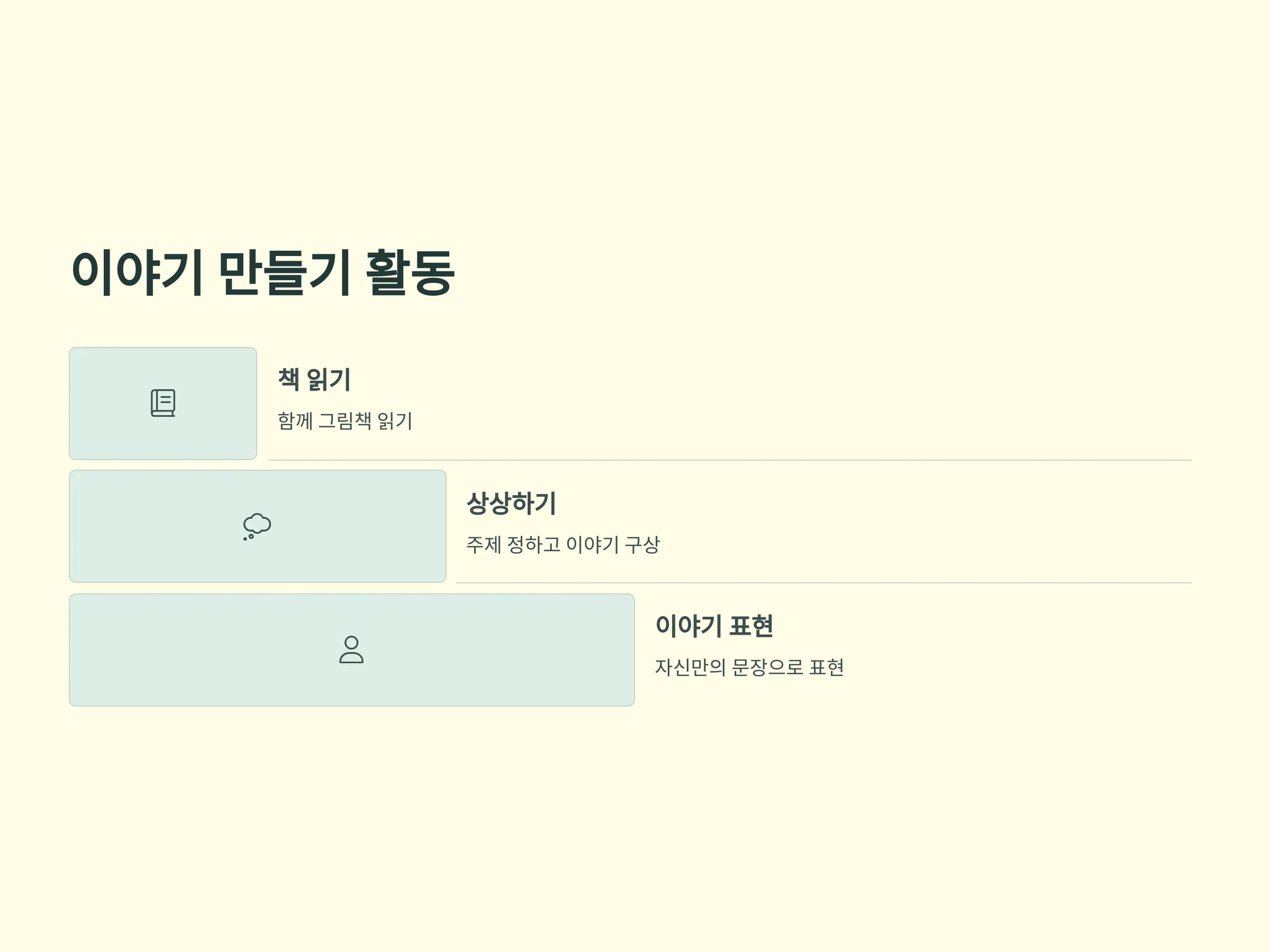Click the first word 이야기 in the title
Screen dimensions: 1270x952
click(x=137, y=272)
